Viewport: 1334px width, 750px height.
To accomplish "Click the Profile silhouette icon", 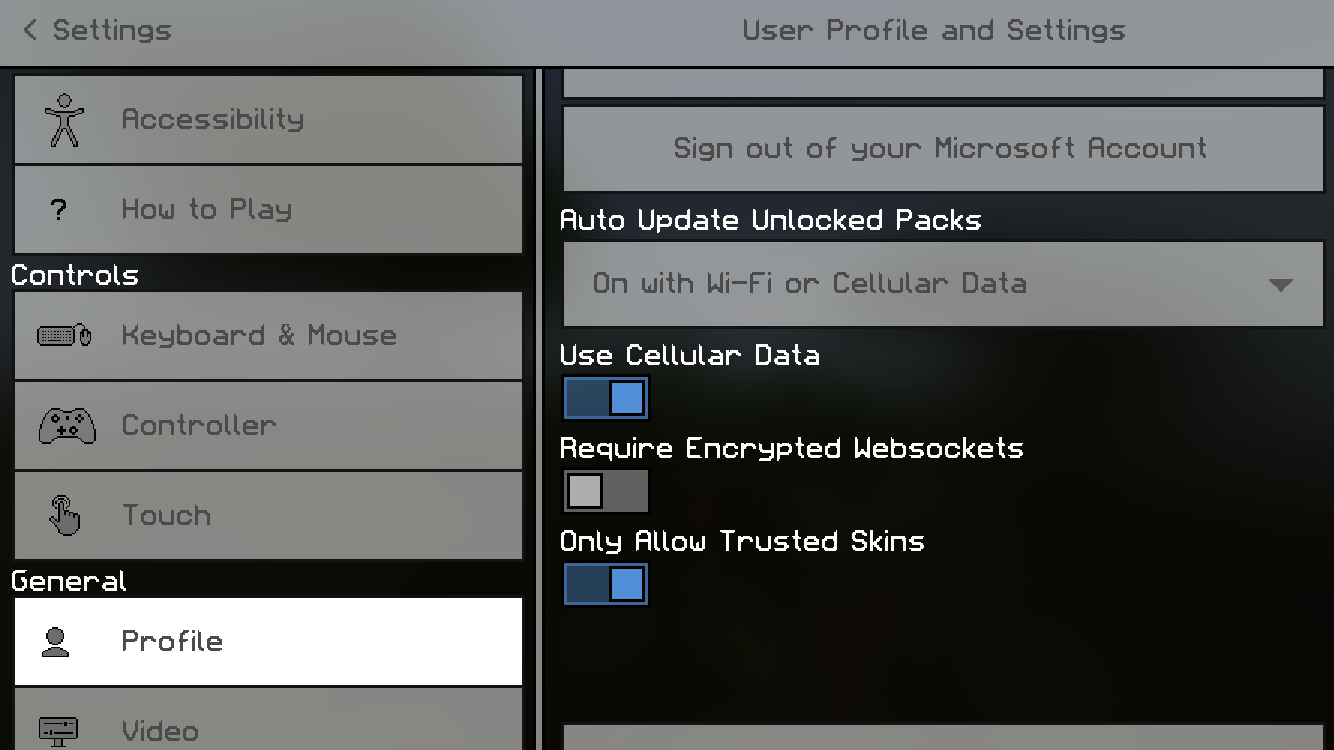I will tap(56, 642).
